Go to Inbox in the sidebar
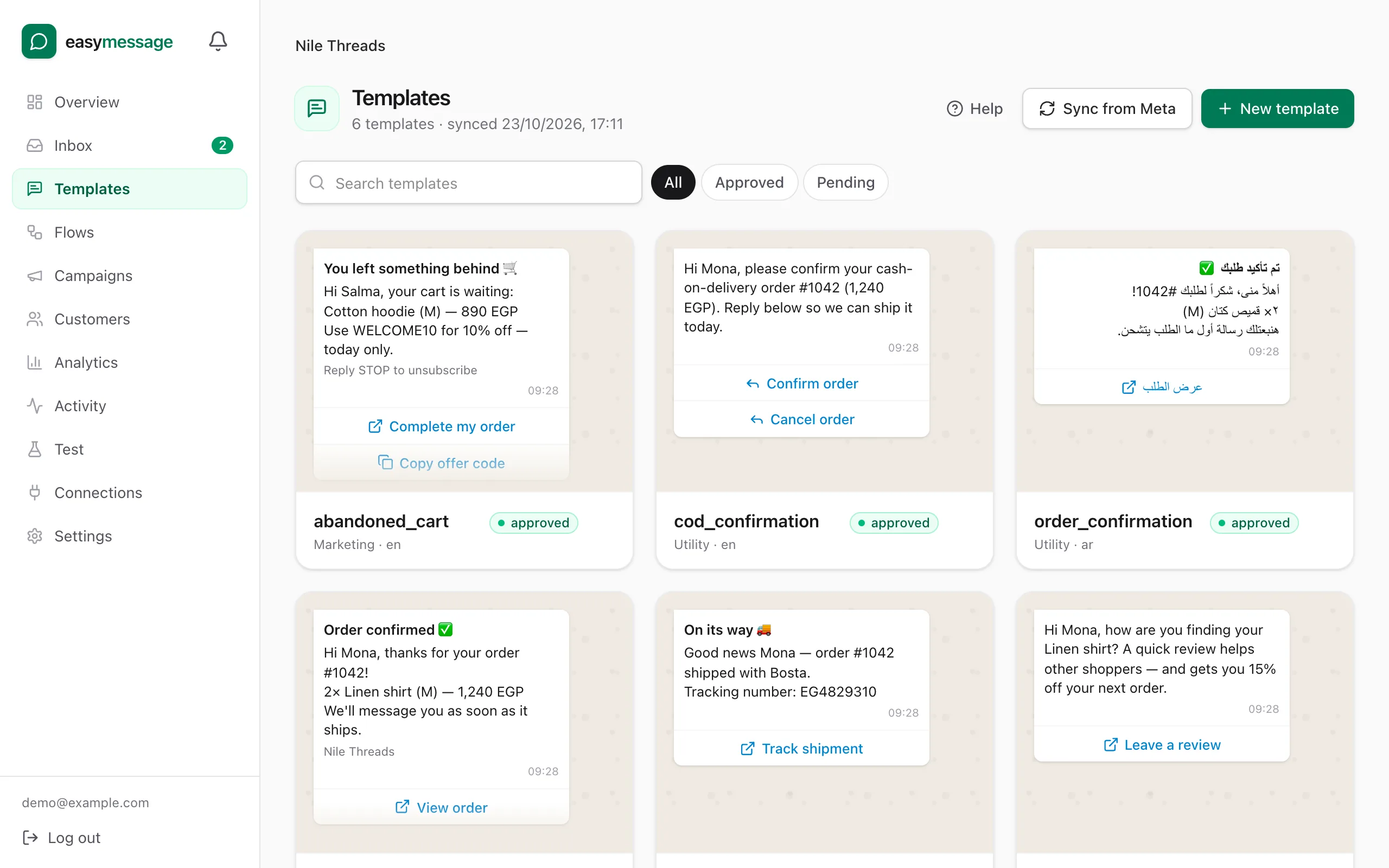 tap(130, 145)
